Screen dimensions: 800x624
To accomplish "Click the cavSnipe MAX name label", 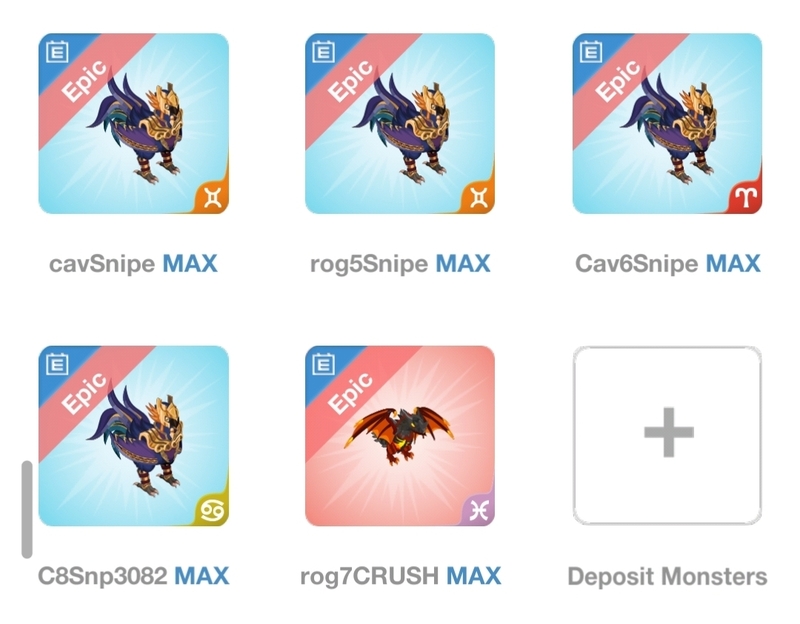I will (133, 264).
